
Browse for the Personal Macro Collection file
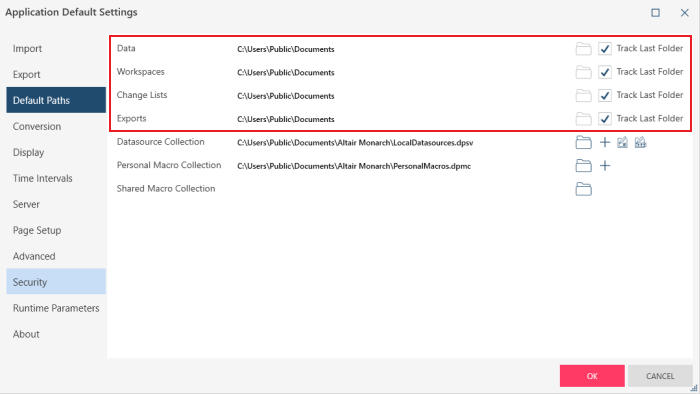583,166
